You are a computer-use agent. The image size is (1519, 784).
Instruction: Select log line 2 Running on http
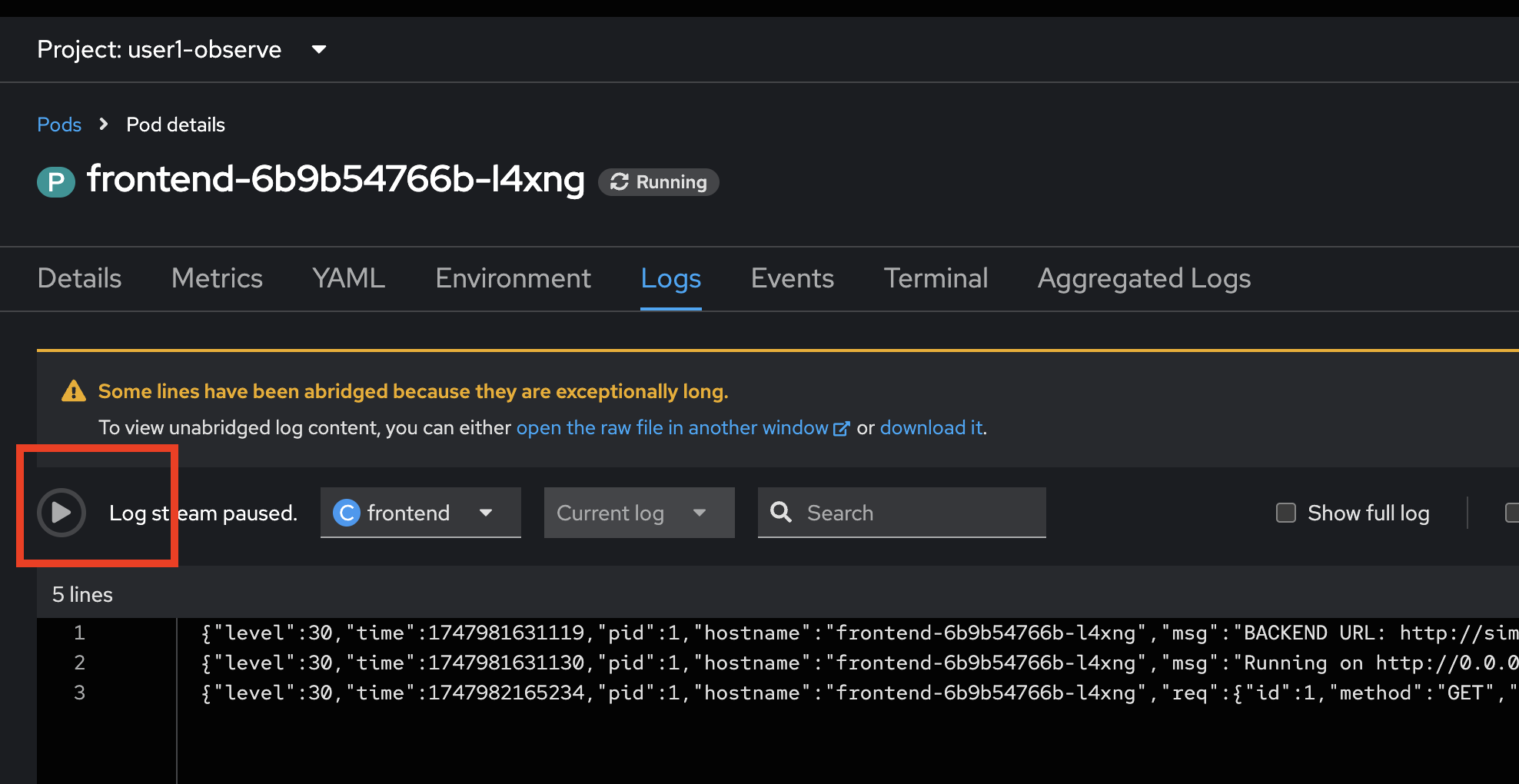(859, 663)
